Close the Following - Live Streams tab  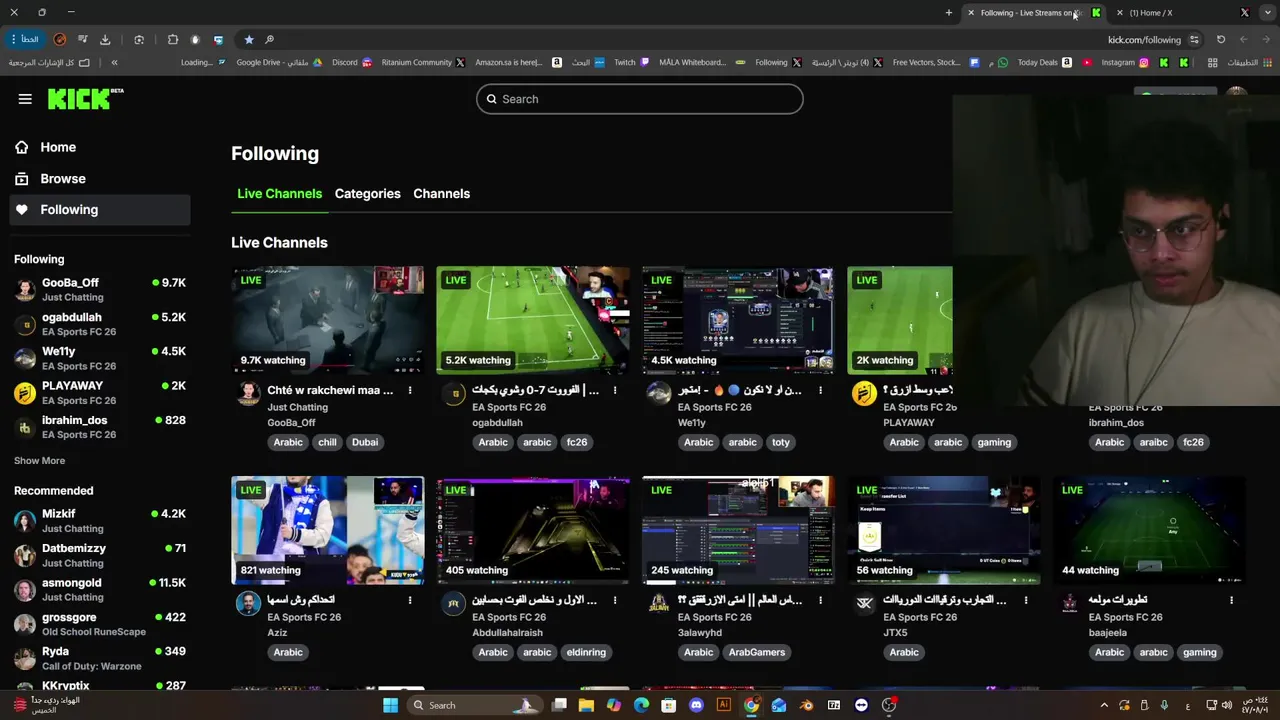971,13
